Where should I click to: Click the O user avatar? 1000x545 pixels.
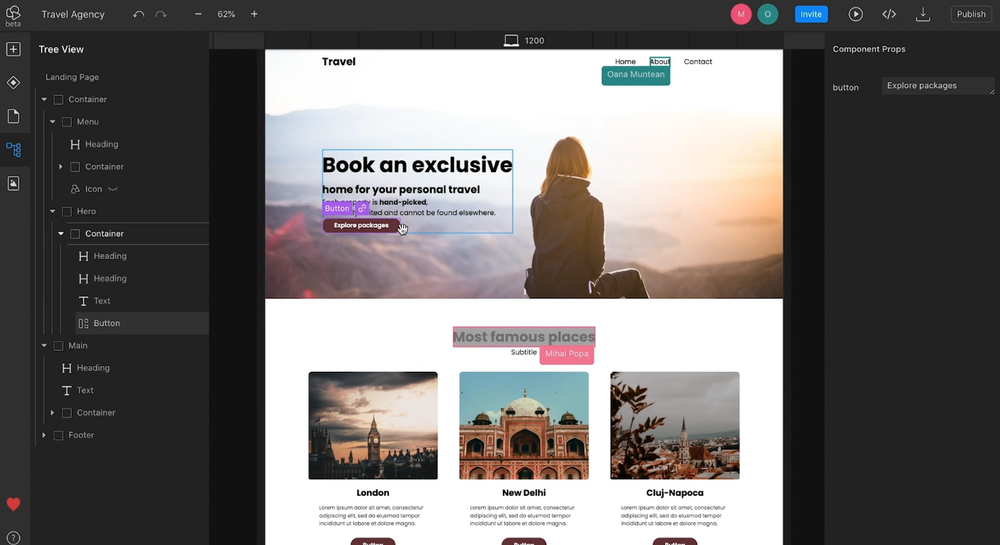pos(767,14)
